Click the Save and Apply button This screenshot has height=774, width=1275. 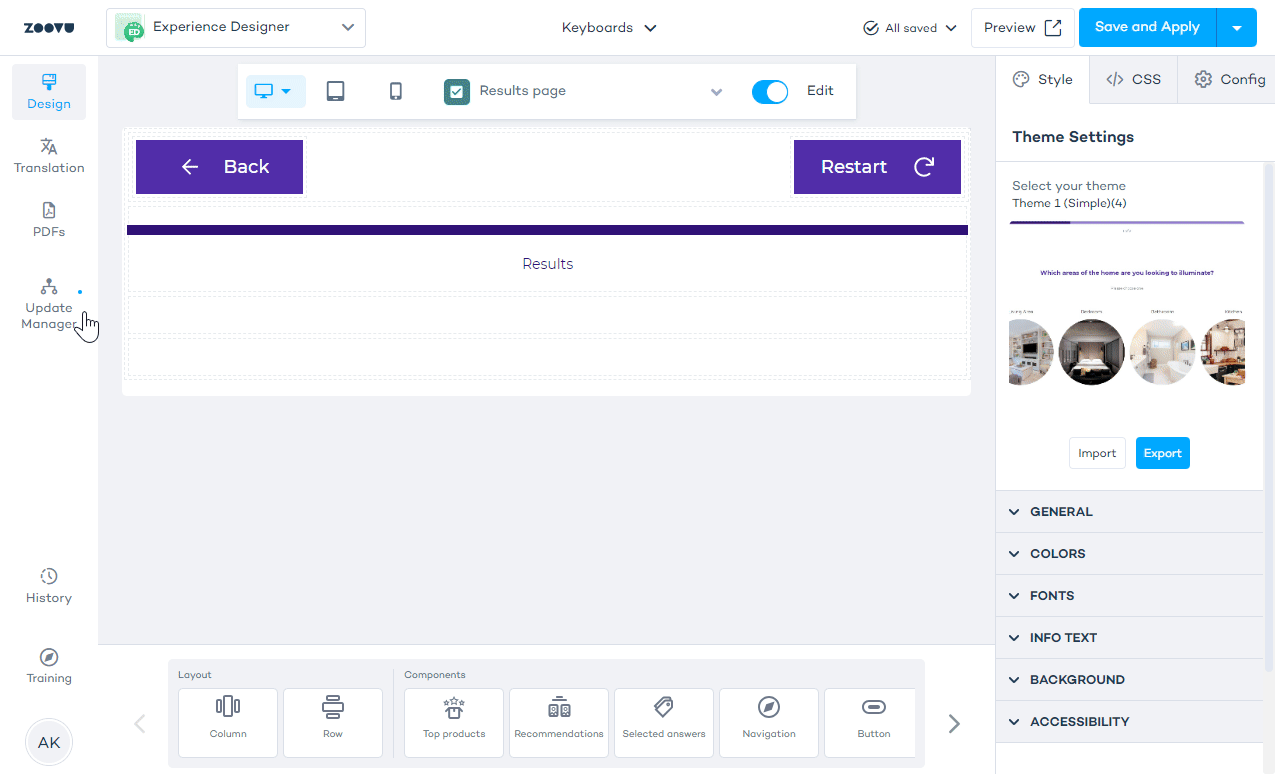(x=1147, y=27)
